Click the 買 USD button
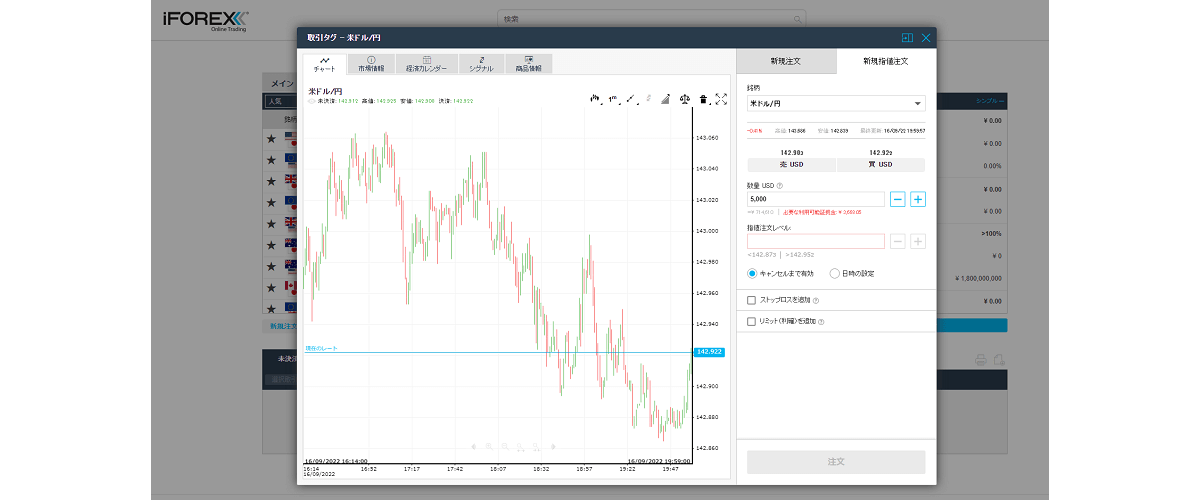Screen dimensions: 1200x500 coord(881,165)
